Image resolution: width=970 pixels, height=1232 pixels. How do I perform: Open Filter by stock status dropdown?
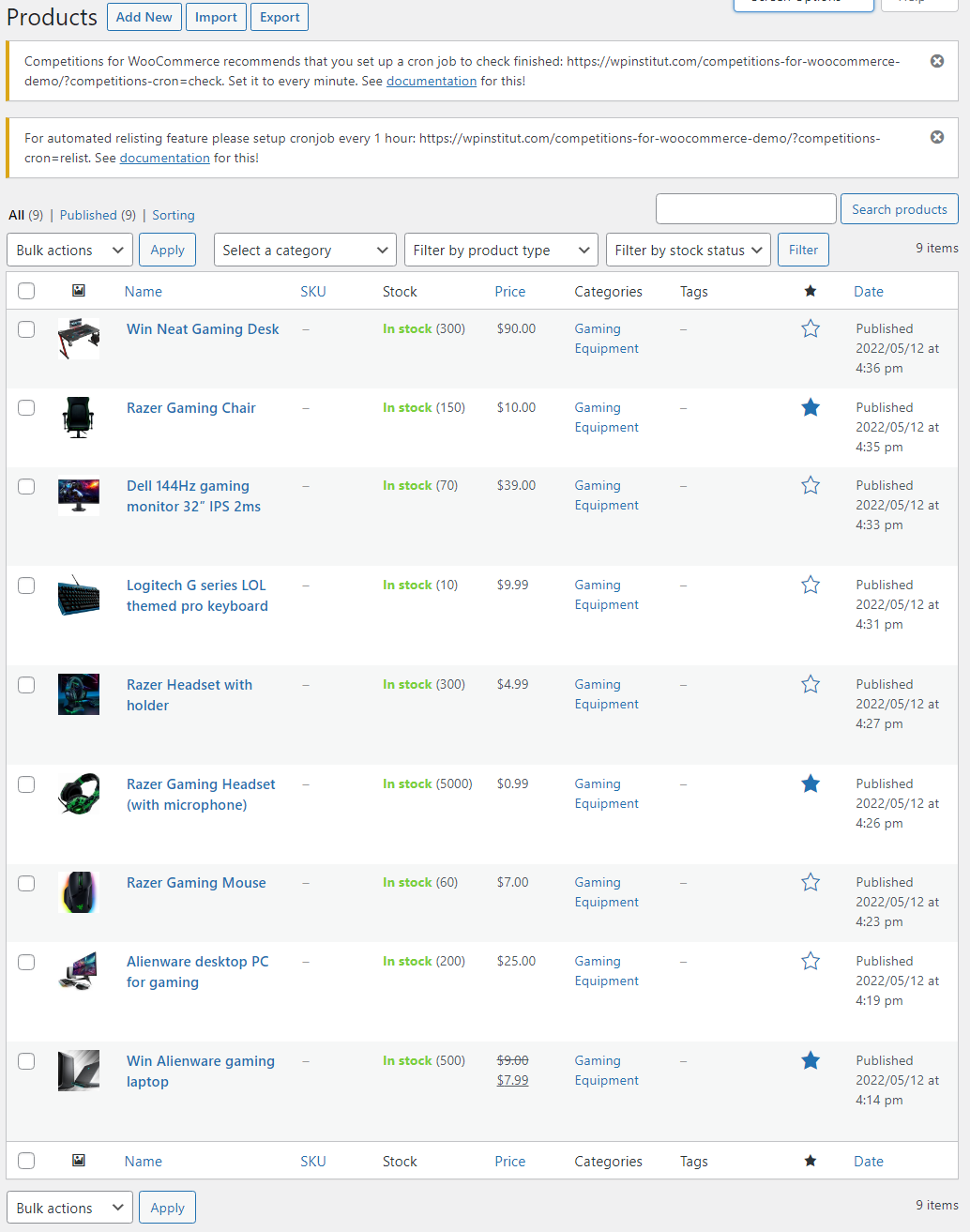(x=688, y=250)
